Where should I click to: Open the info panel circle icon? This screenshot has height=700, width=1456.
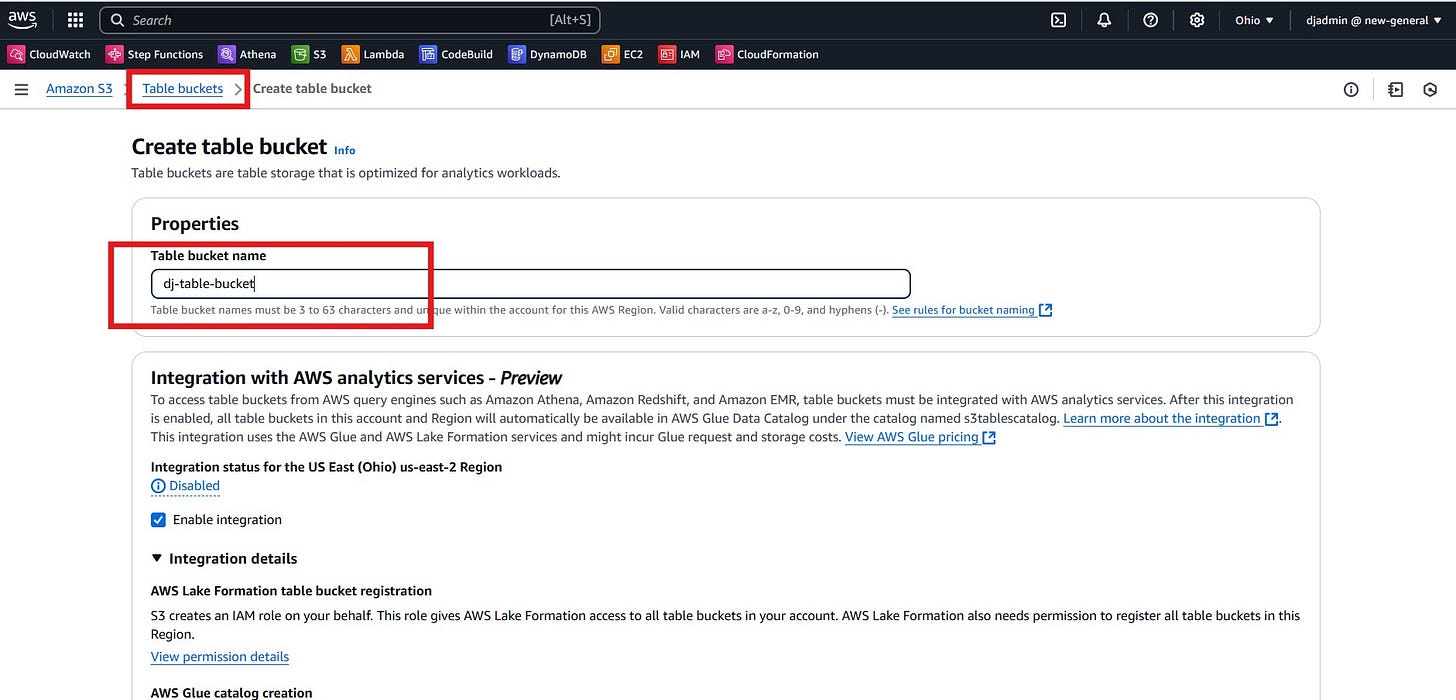click(1351, 90)
